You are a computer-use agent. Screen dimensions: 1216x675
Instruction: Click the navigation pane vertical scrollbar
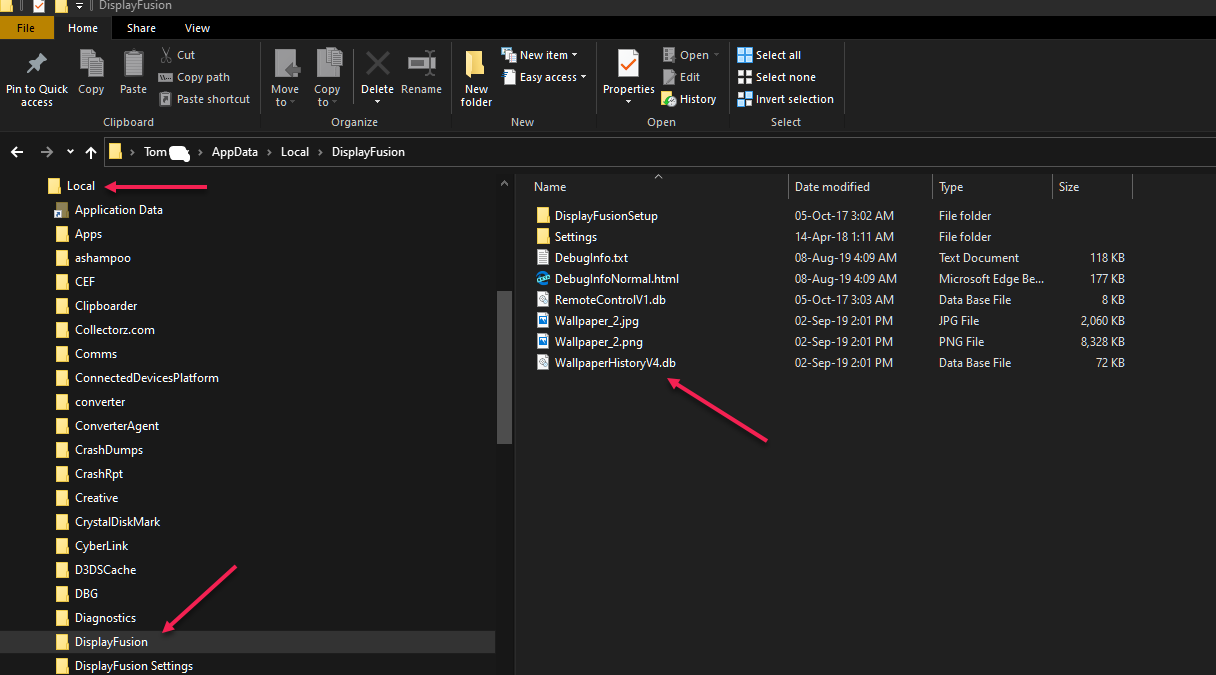(504, 366)
